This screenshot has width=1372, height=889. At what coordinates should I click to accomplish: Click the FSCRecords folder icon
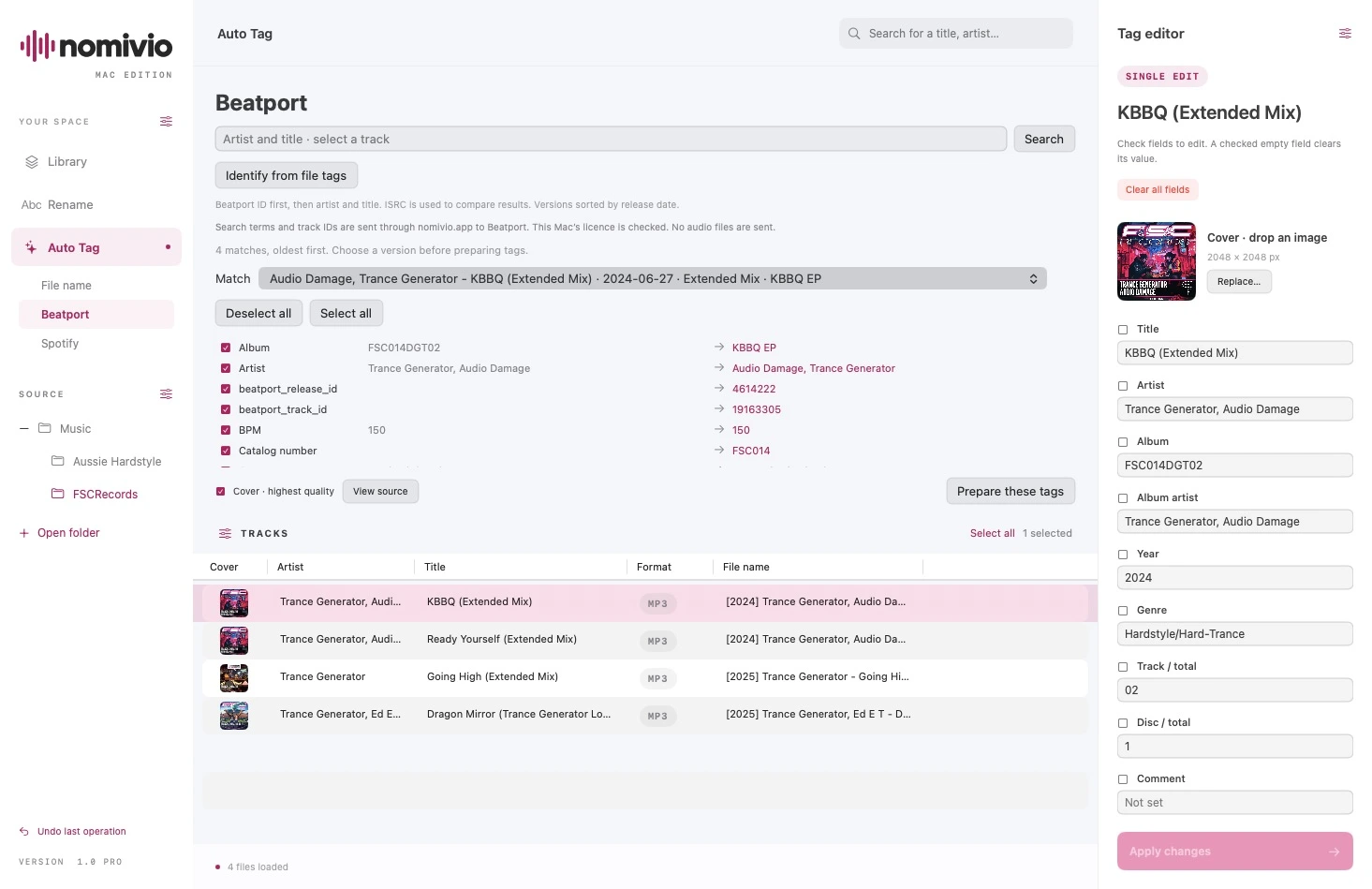coord(57,494)
